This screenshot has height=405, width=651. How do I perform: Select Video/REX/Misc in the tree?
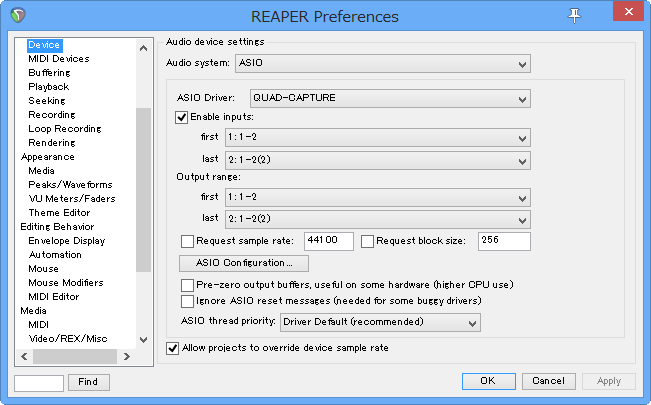point(68,339)
